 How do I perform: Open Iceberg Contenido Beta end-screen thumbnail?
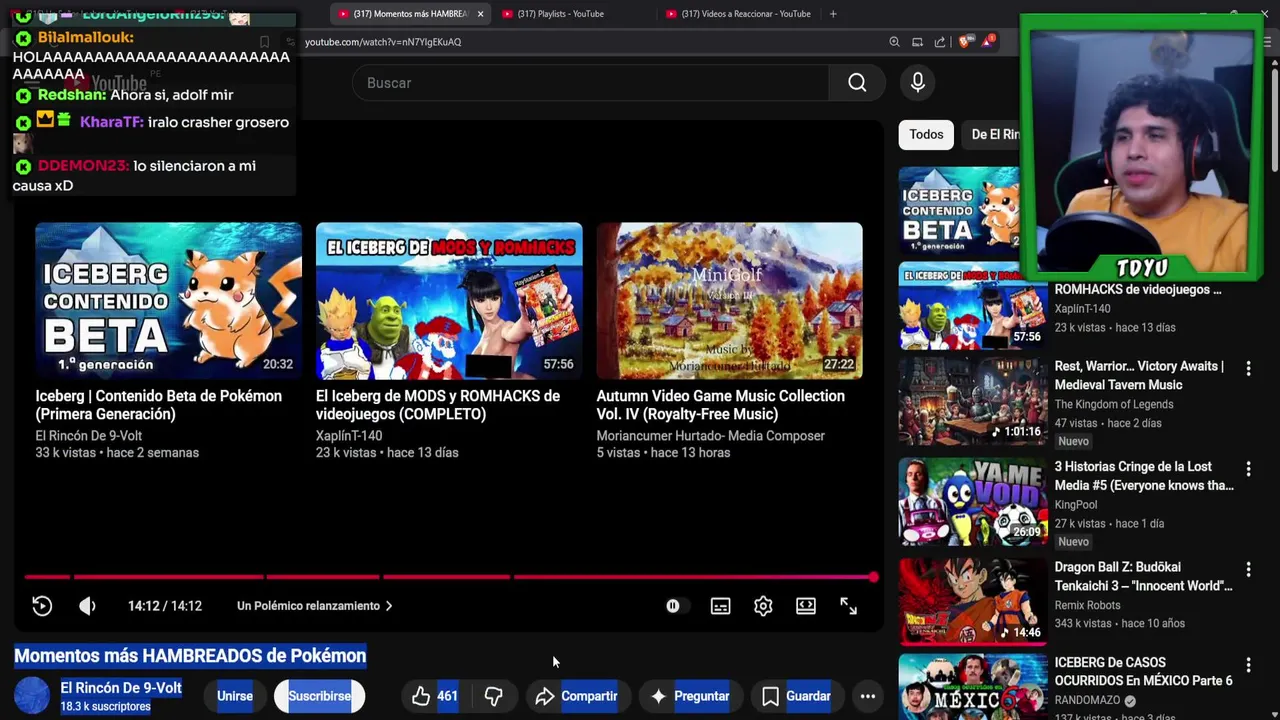click(x=168, y=300)
